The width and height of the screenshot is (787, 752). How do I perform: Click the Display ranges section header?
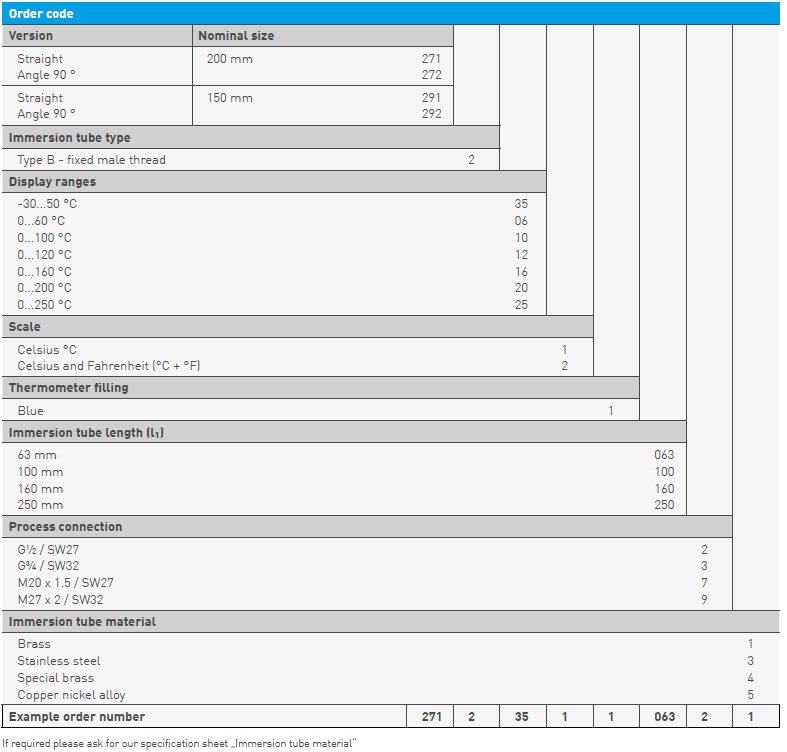click(53, 182)
